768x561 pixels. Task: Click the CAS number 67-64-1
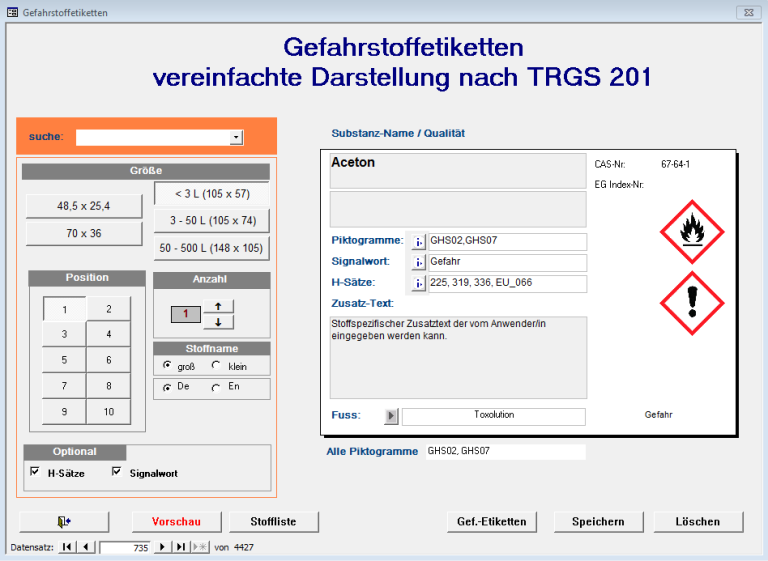[675, 165]
